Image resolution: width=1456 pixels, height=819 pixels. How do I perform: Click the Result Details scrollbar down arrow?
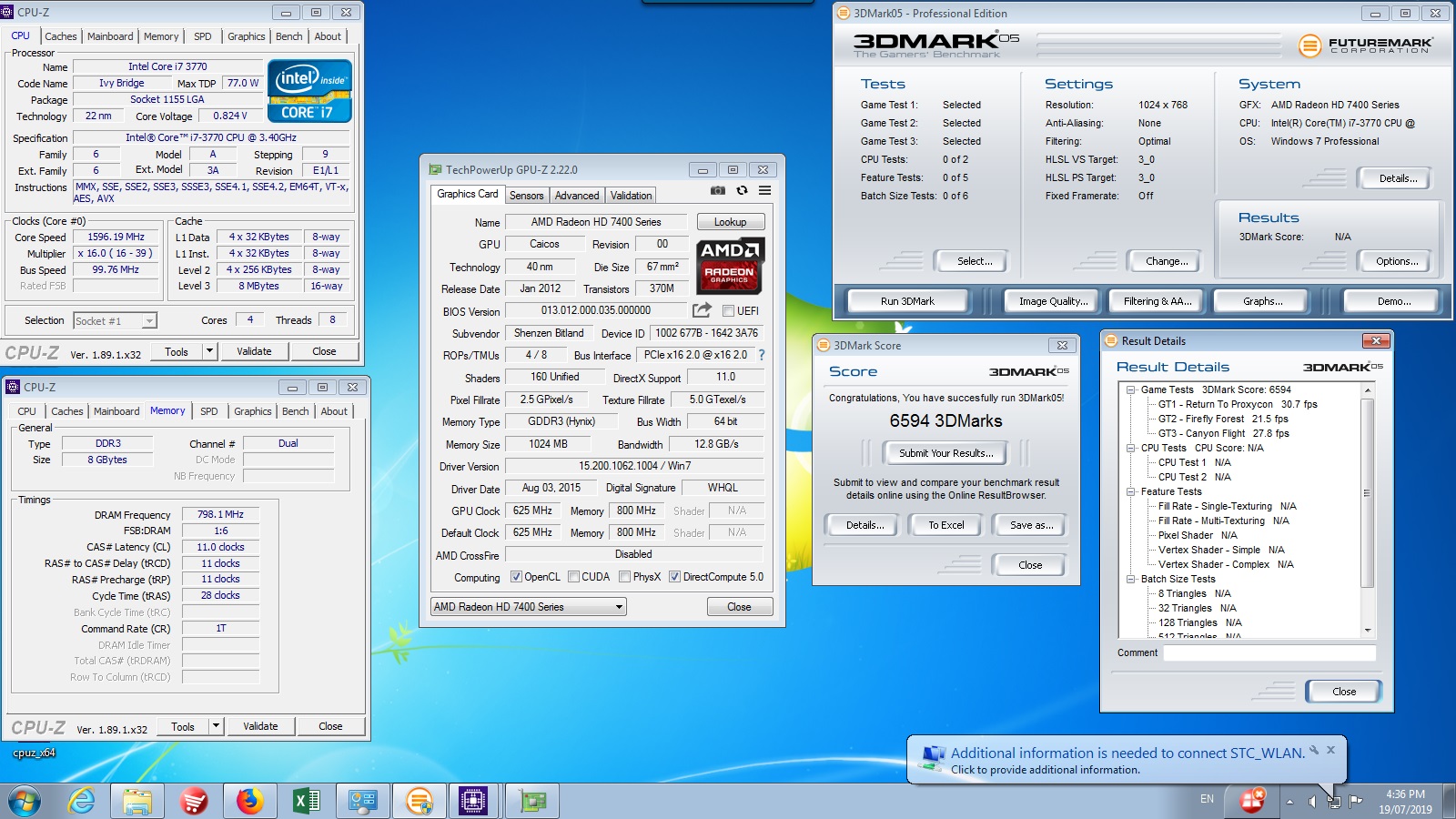point(1367,631)
